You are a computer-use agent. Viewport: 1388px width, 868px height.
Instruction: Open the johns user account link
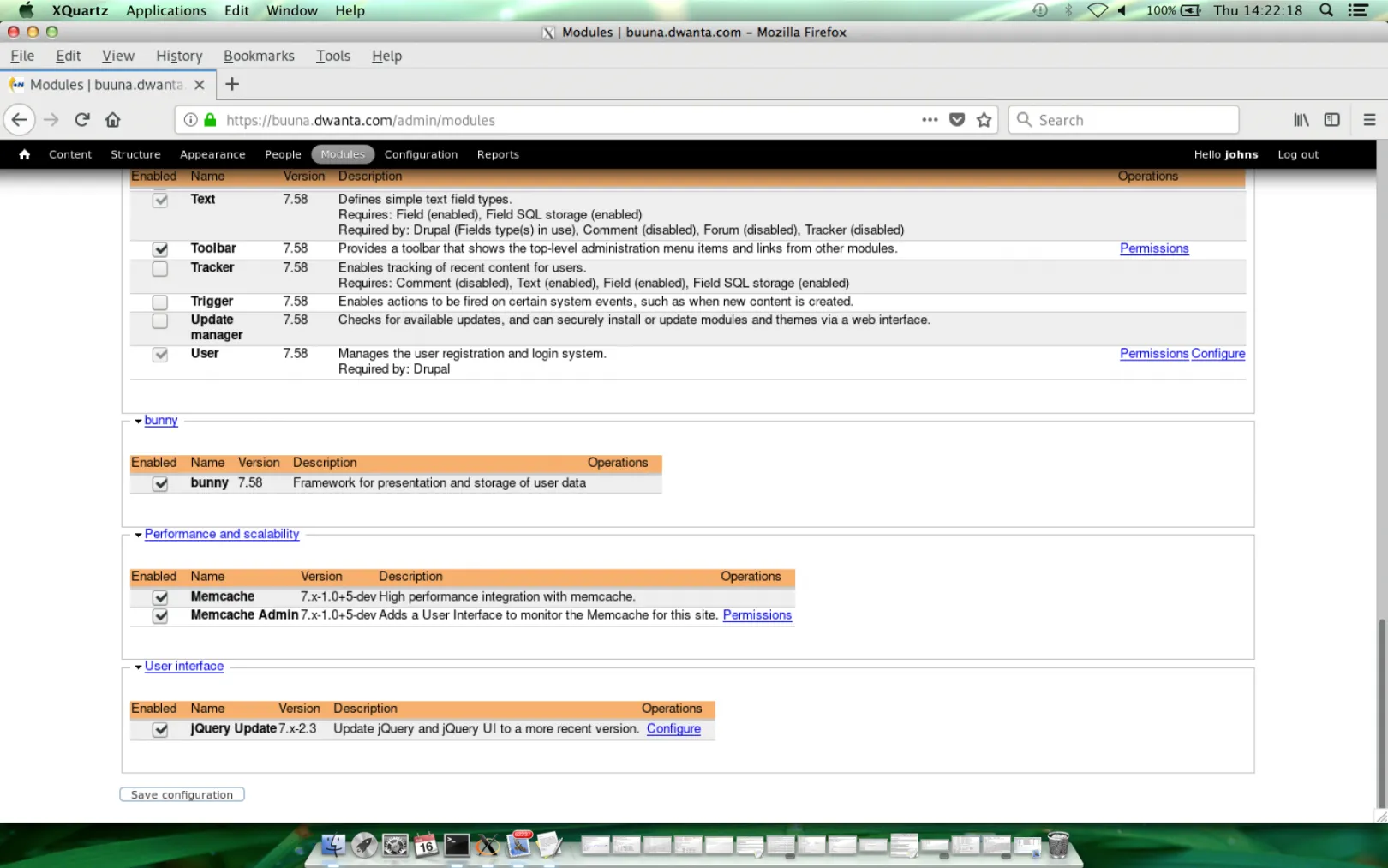coord(1241,154)
